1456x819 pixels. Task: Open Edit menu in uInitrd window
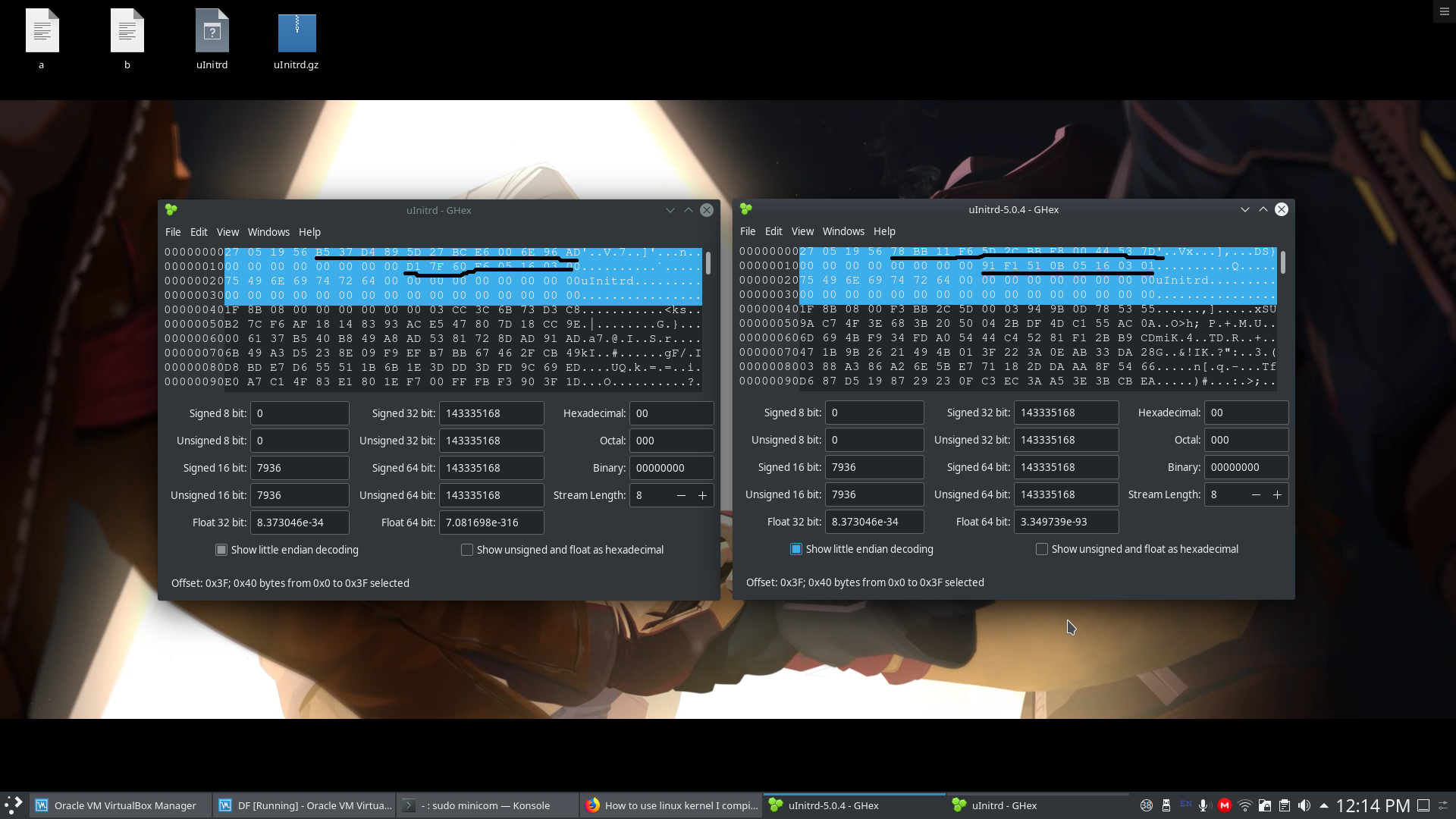[199, 232]
